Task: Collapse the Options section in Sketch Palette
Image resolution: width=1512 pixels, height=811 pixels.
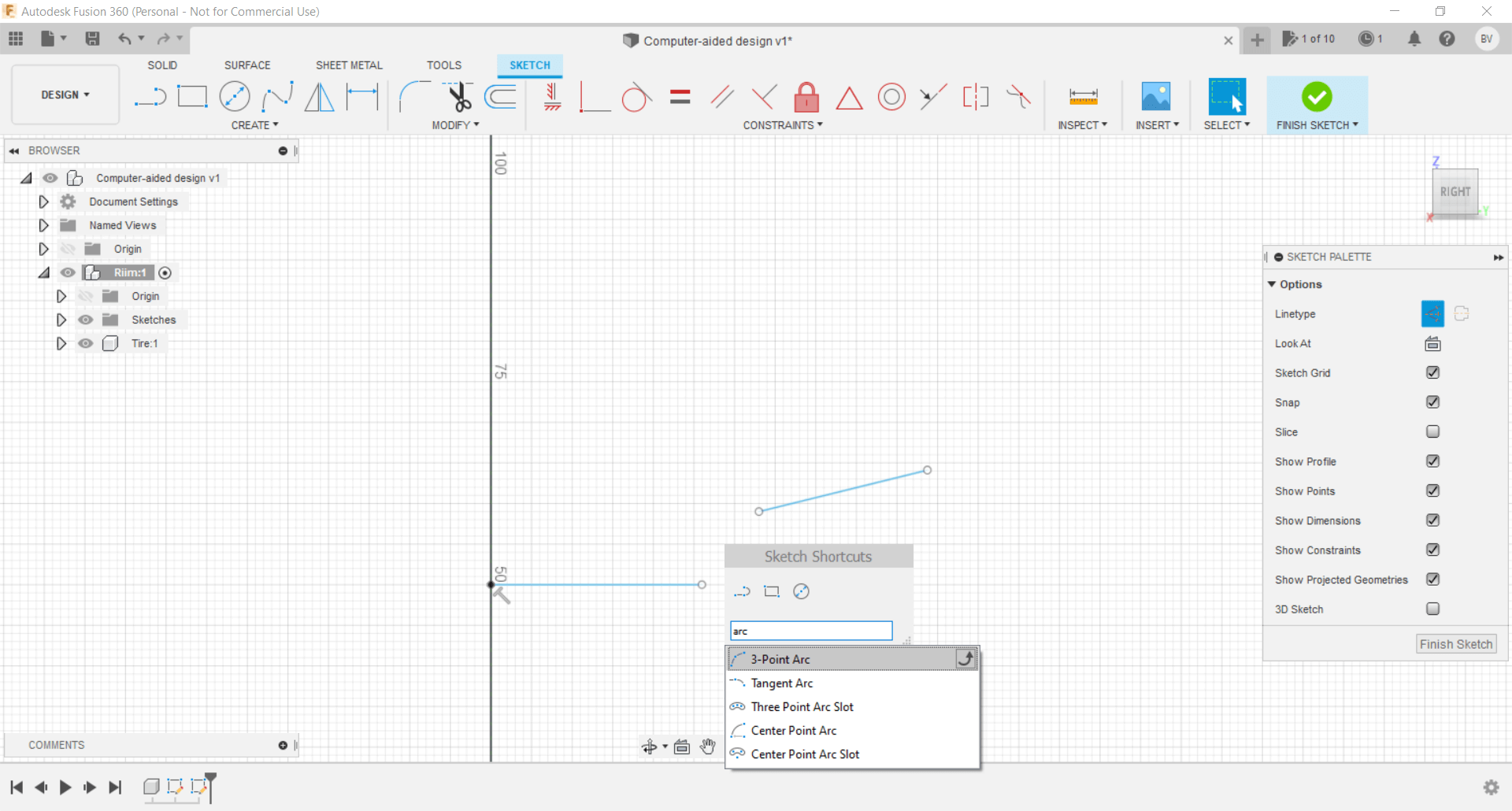Action: (x=1272, y=284)
